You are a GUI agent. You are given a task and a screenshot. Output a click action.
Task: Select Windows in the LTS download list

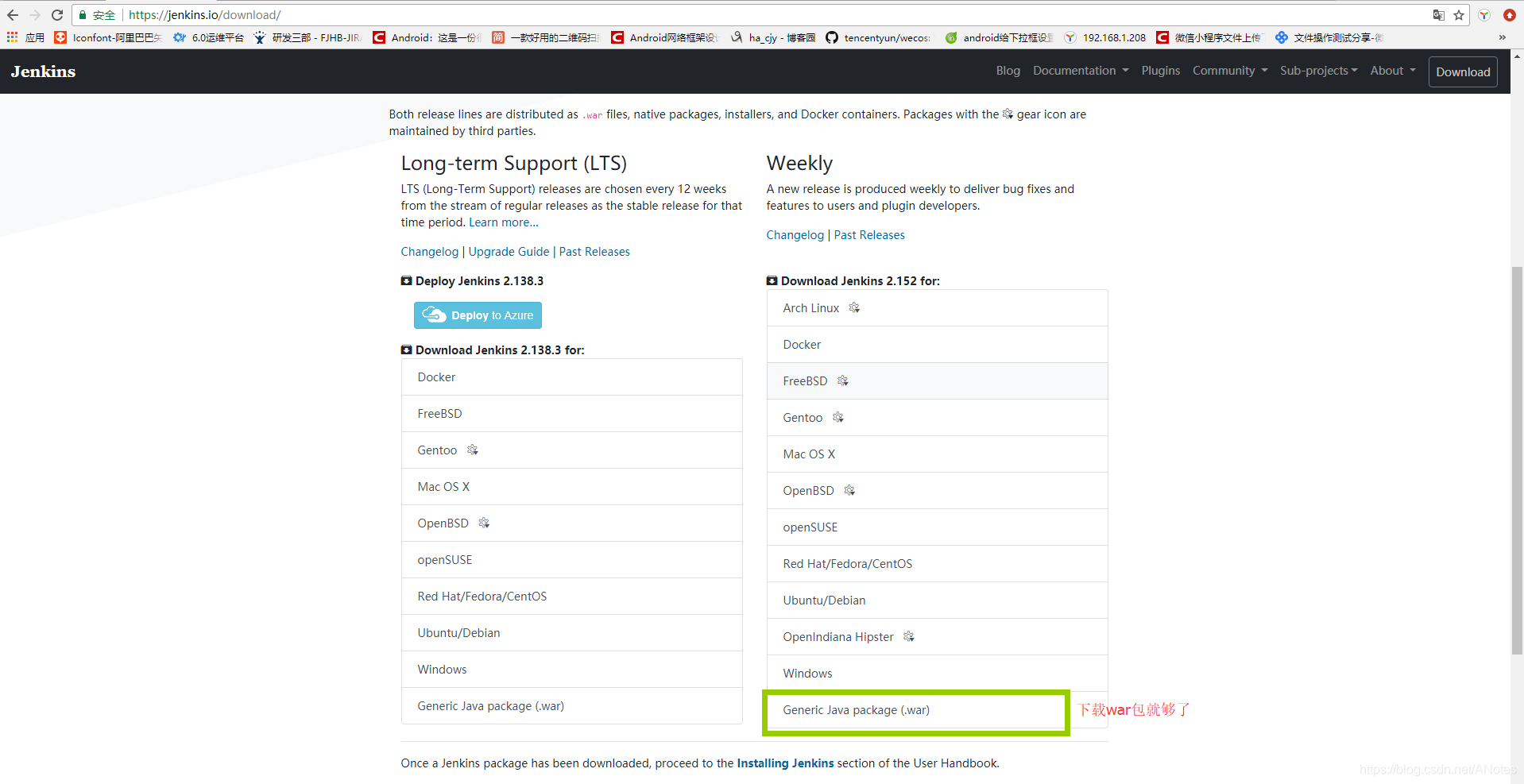[572, 670]
